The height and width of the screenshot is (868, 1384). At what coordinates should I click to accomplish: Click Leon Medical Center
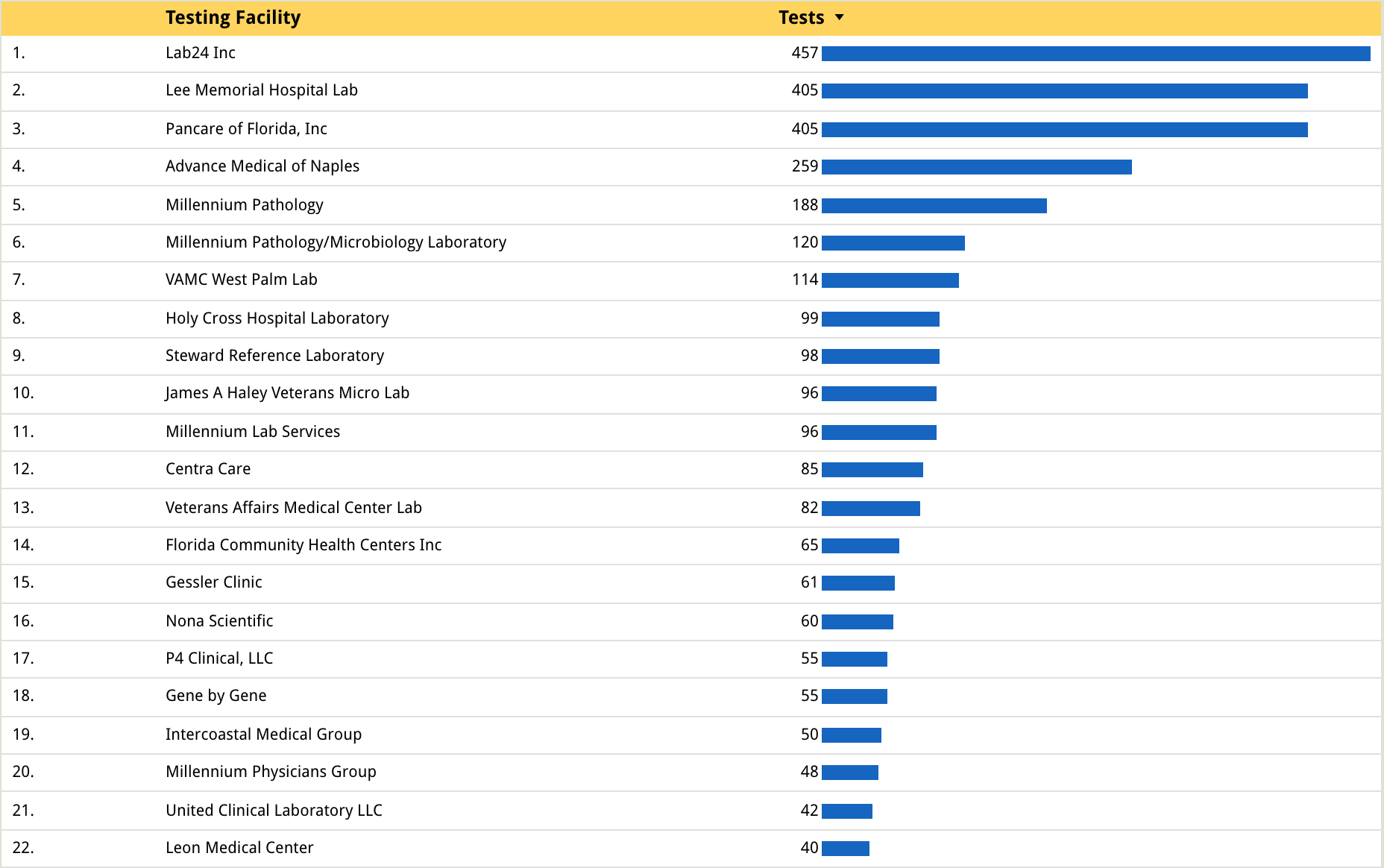coord(239,848)
